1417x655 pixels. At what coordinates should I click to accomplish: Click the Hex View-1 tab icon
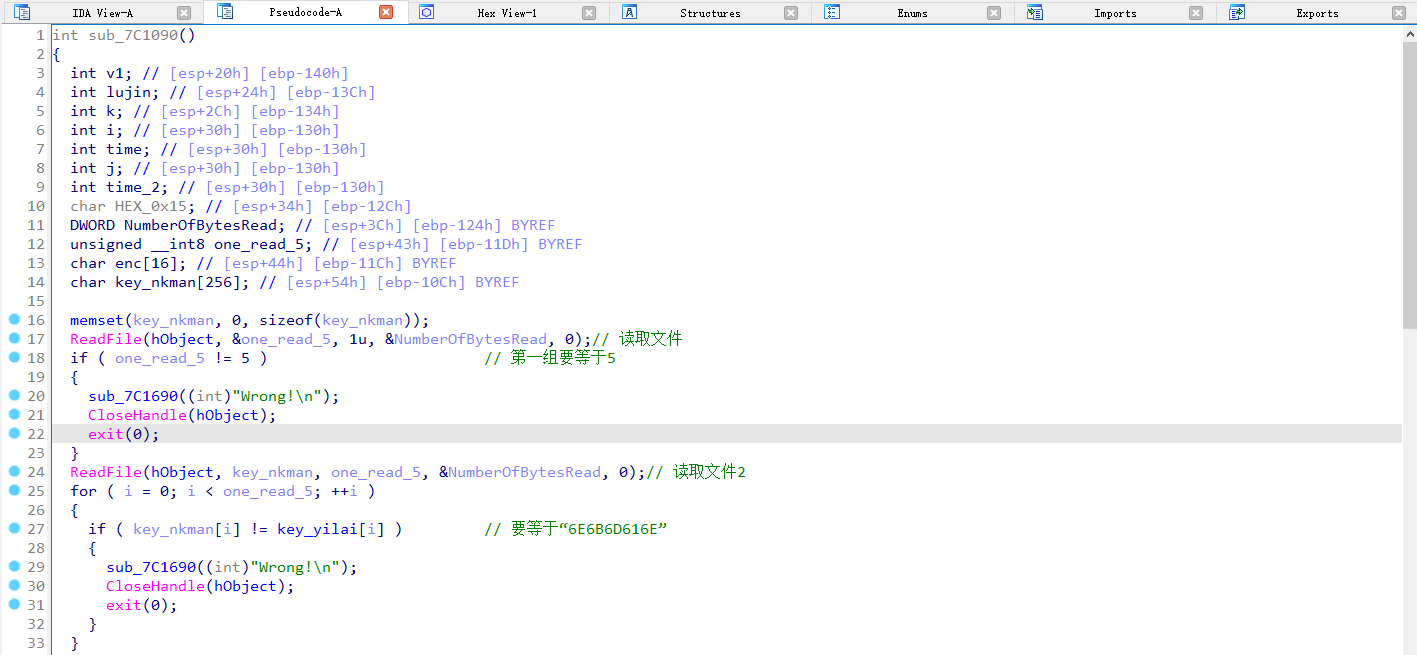pos(427,13)
